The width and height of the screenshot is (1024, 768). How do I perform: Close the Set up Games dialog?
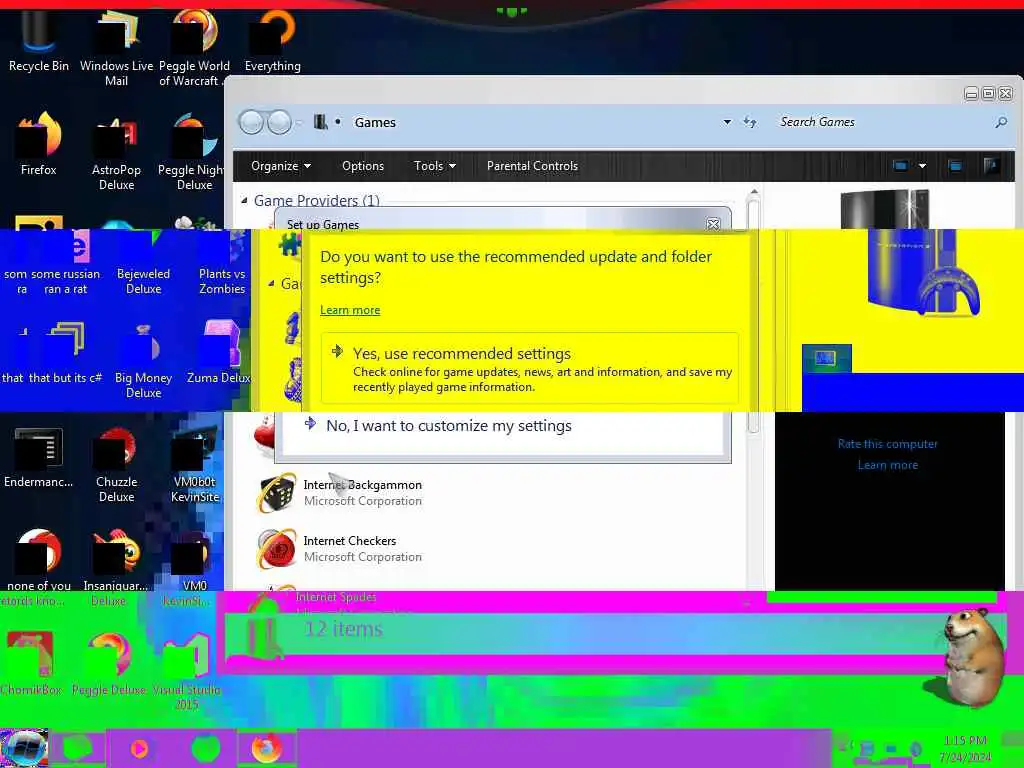point(713,225)
